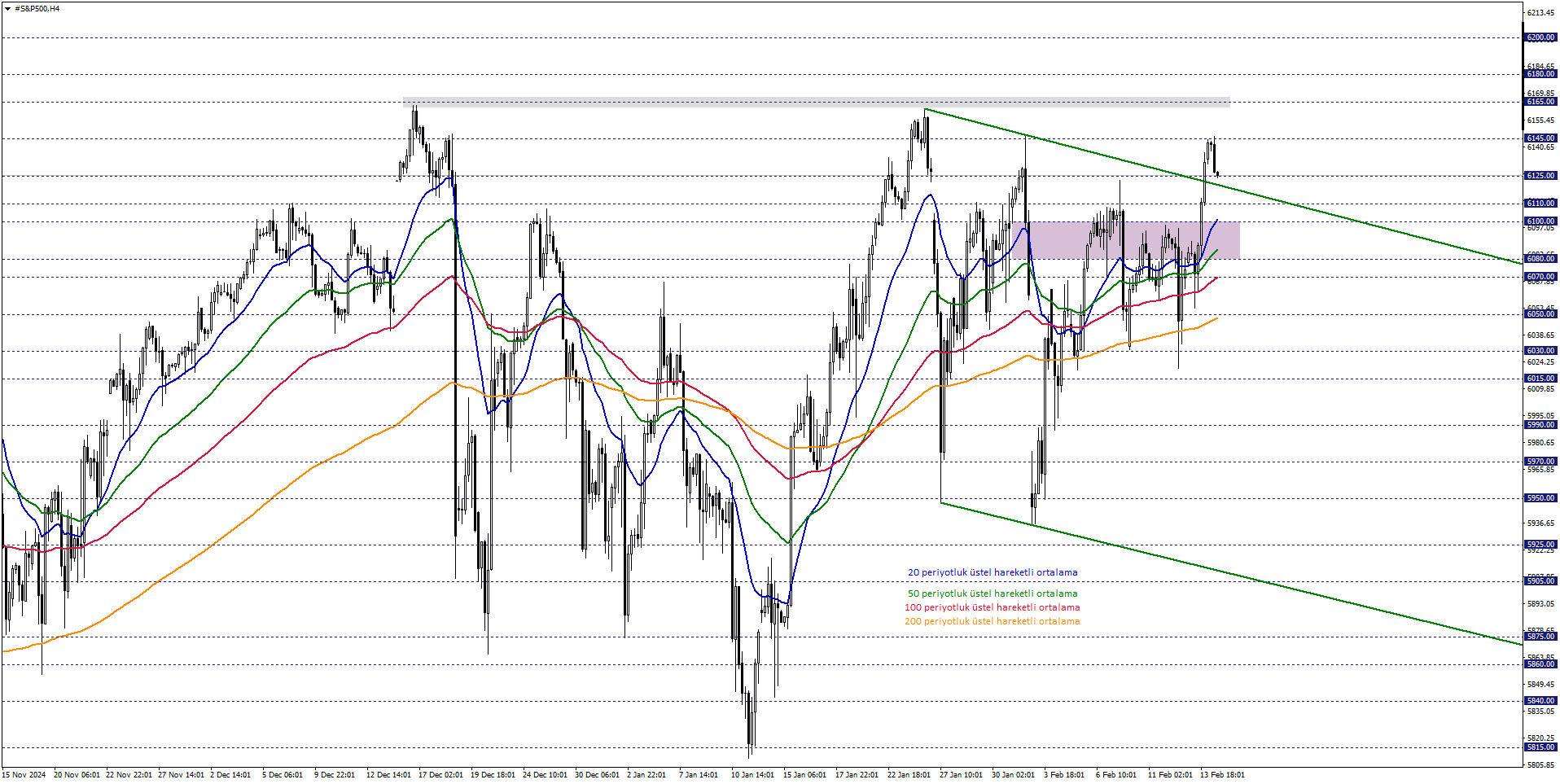Click the 7 Jan 14:01 time label
Screen dimensions: 1560x784
coord(699,774)
